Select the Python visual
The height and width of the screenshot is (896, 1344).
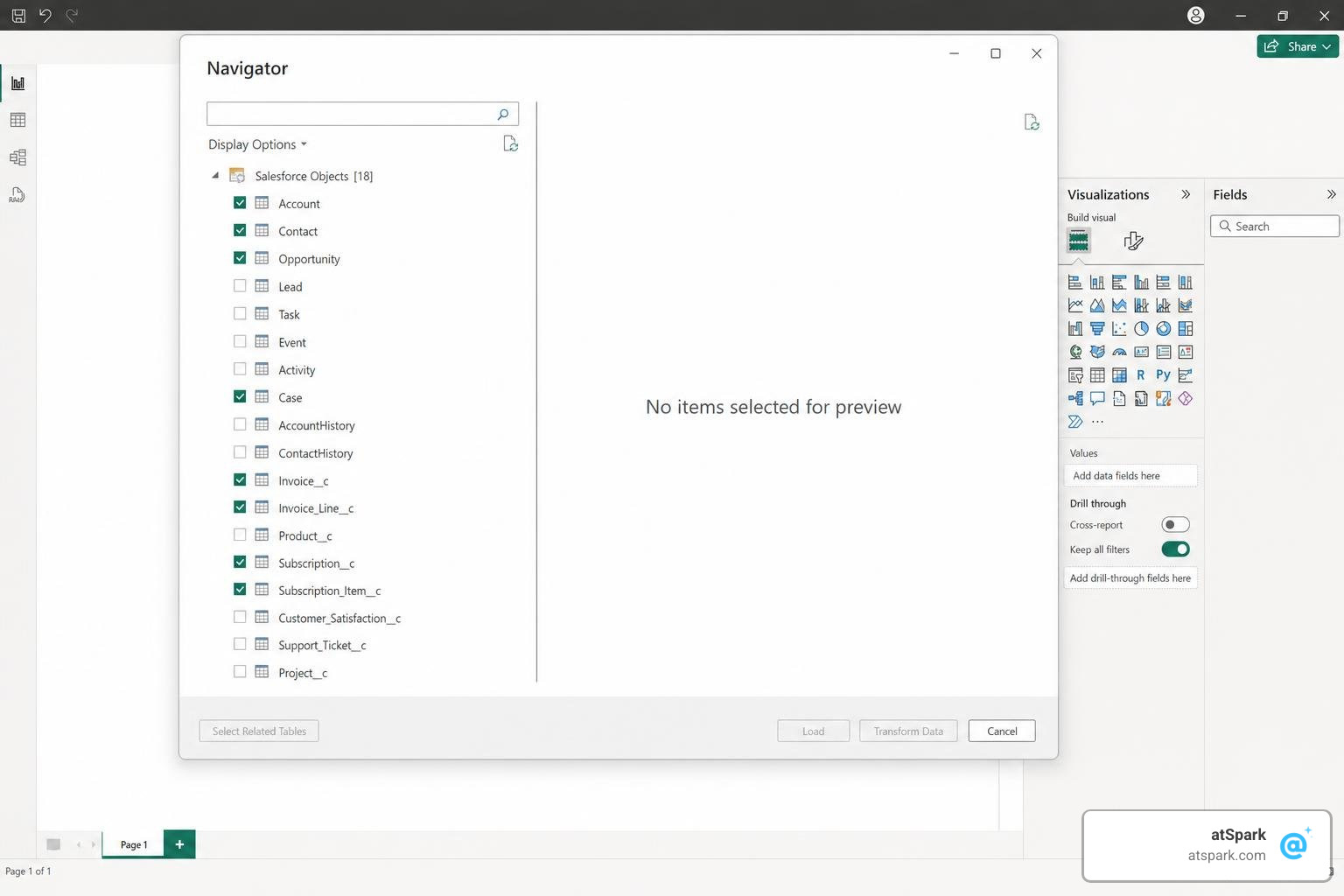[1163, 375]
